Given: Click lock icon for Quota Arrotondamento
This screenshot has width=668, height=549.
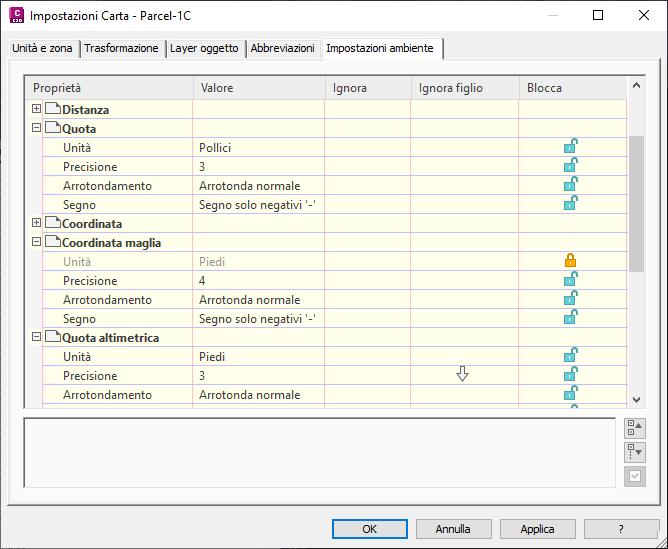Looking at the screenshot, I should coord(571,185).
